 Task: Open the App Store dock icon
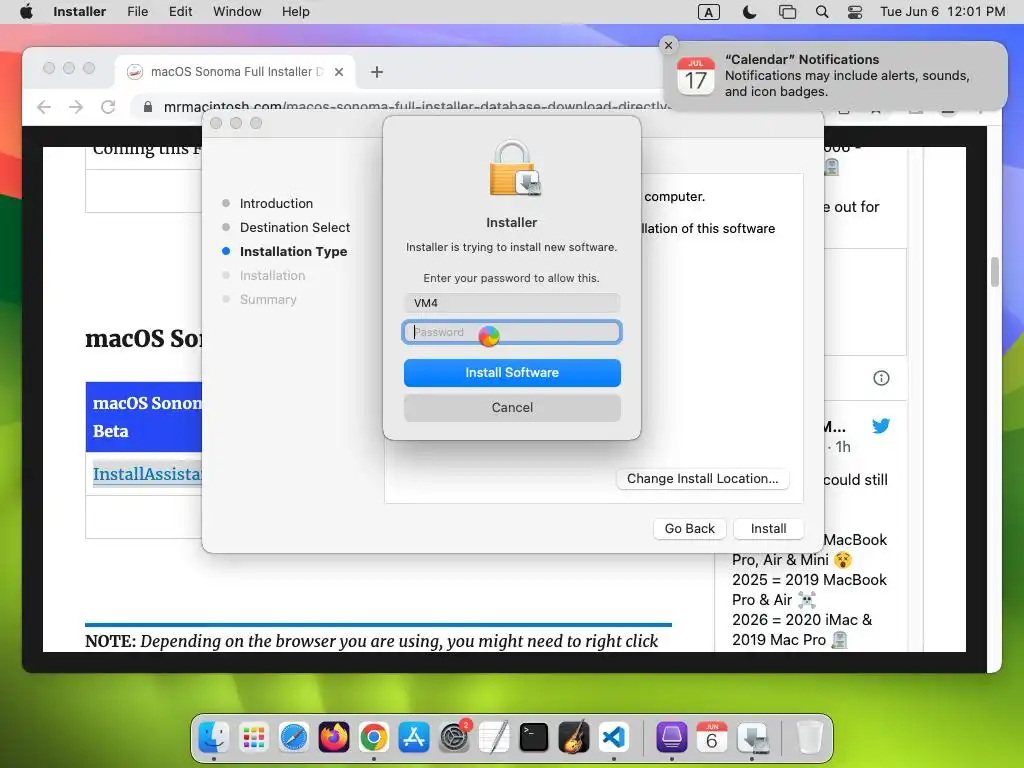[414, 737]
